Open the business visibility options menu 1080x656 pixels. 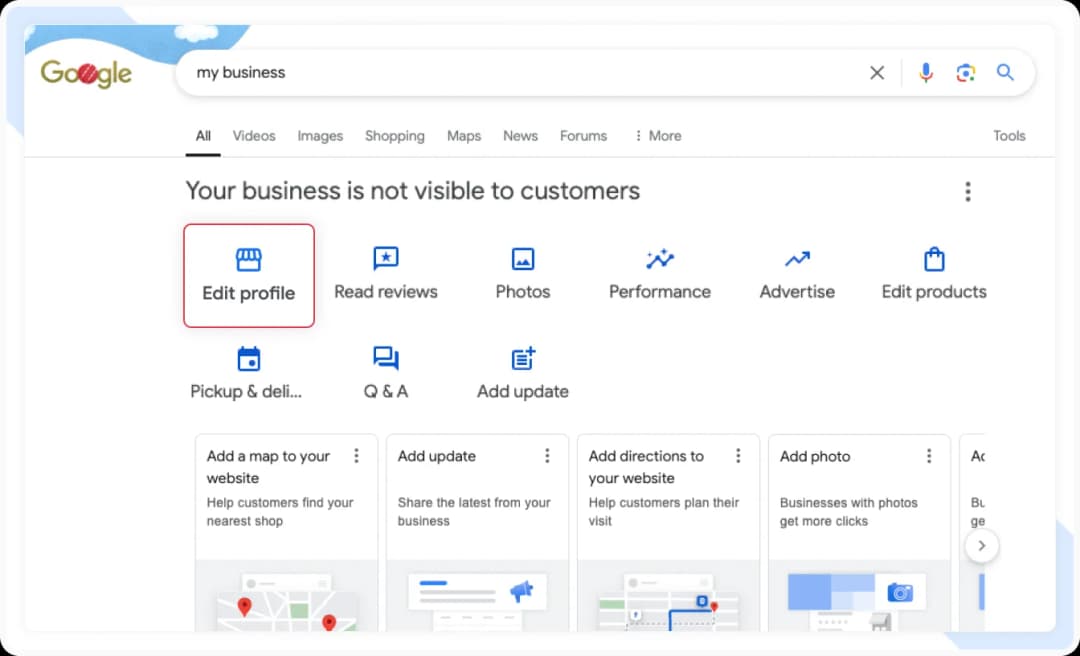[968, 190]
